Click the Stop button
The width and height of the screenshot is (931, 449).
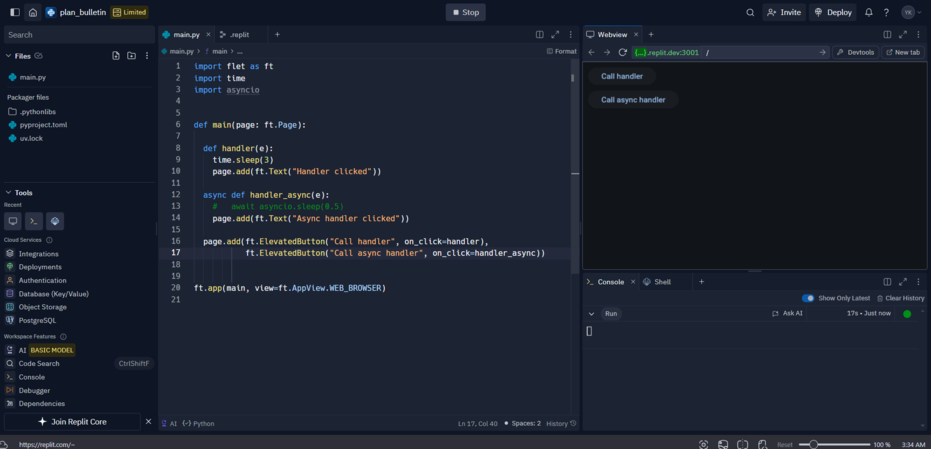pyautogui.click(x=465, y=12)
